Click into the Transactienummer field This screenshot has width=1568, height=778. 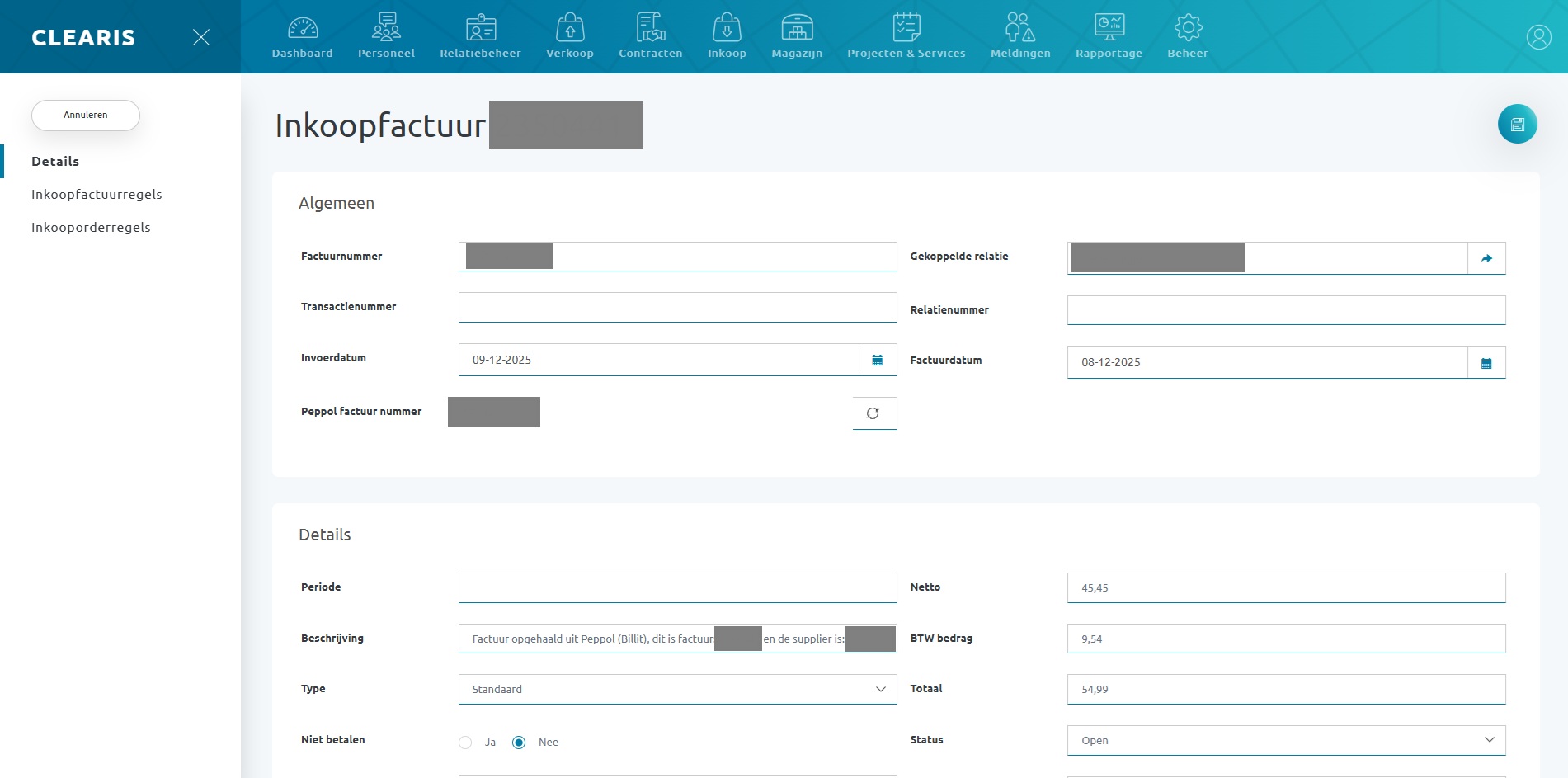[x=677, y=308]
